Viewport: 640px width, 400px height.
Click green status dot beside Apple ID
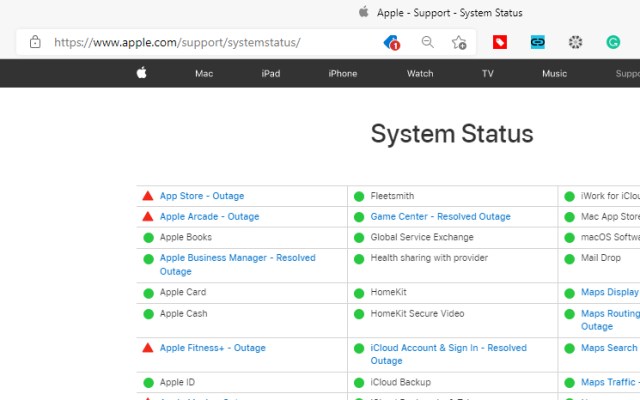click(x=149, y=382)
